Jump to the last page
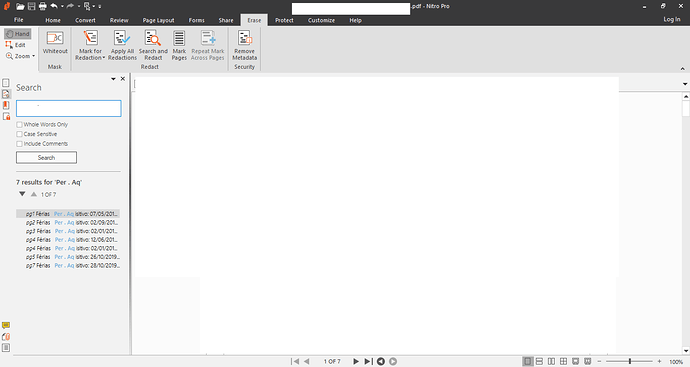 [368, 361]
